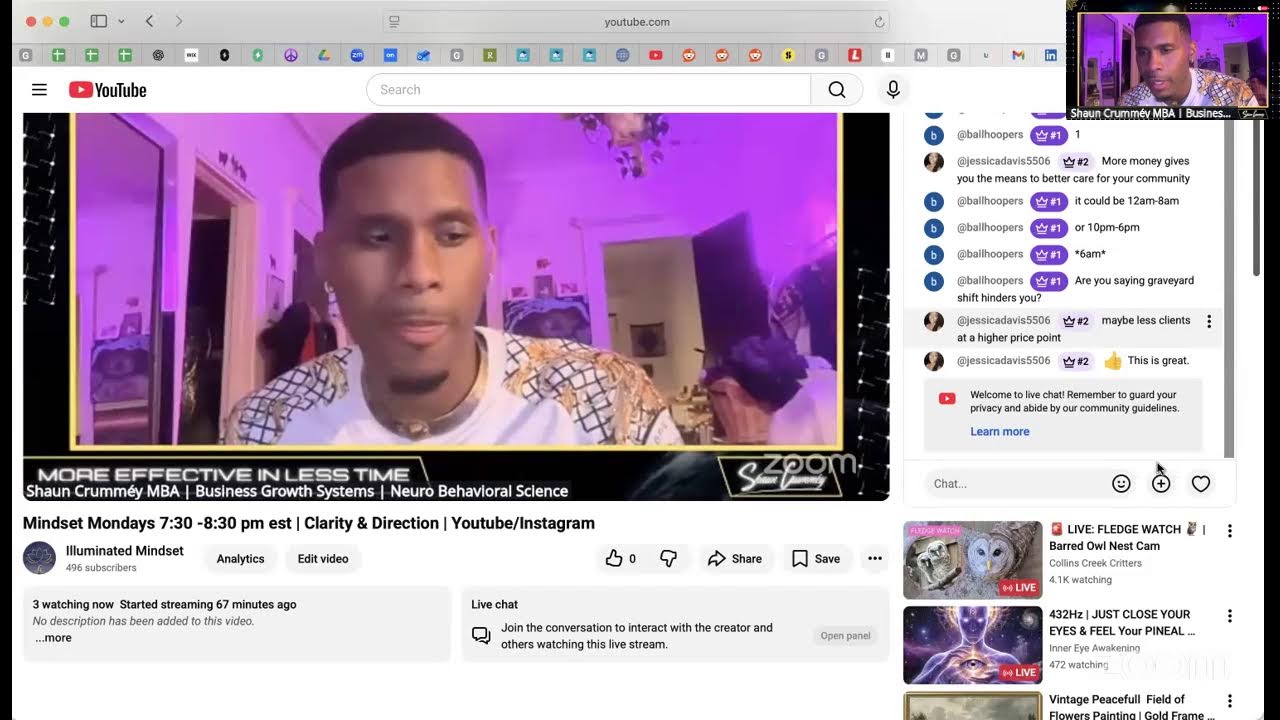Open the Gmail favorite
The width and height of the screenshot is (1280, 720).
coord(1018,55)
